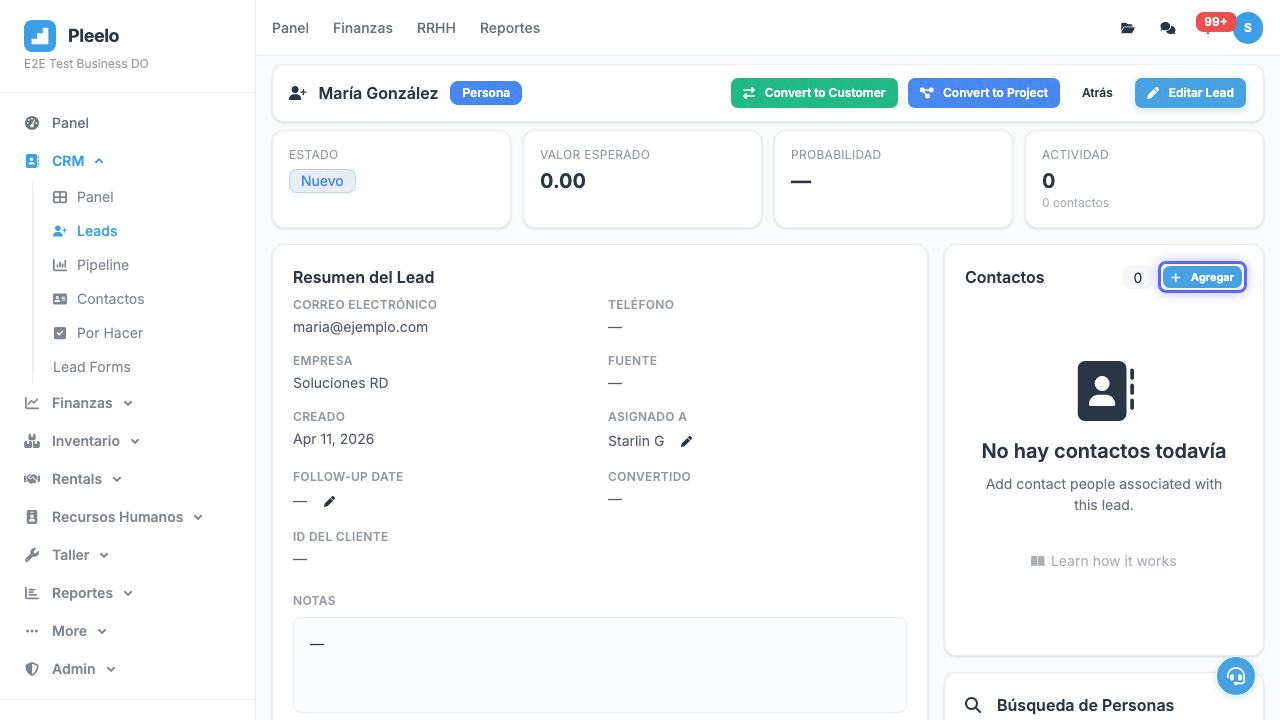The height and width of the screenshot is (720, 1280).
Task: Click the company name Soluciones RD
Action: click(x=340, y=383)
